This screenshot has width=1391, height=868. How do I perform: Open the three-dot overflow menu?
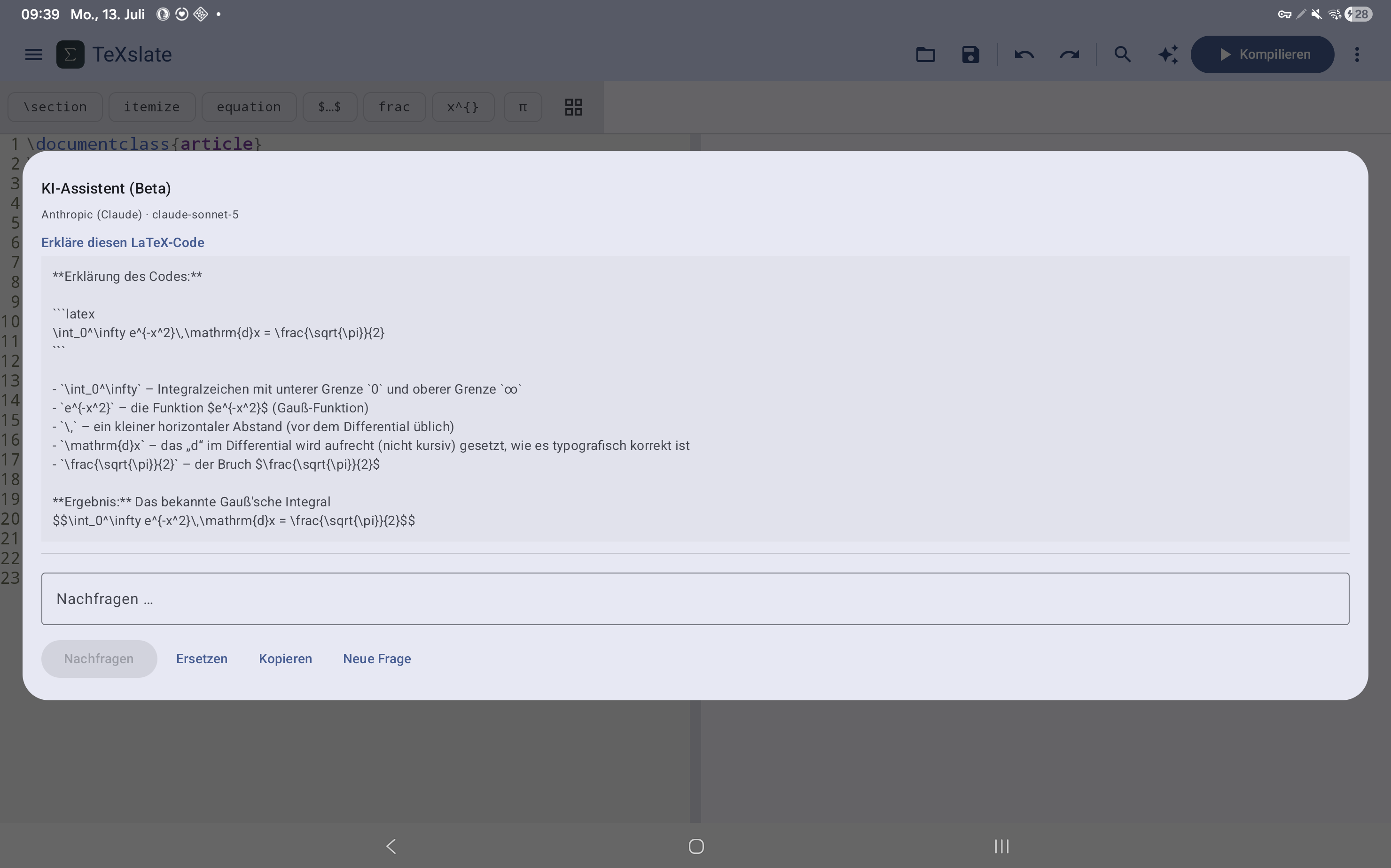tap(1357, 54)
